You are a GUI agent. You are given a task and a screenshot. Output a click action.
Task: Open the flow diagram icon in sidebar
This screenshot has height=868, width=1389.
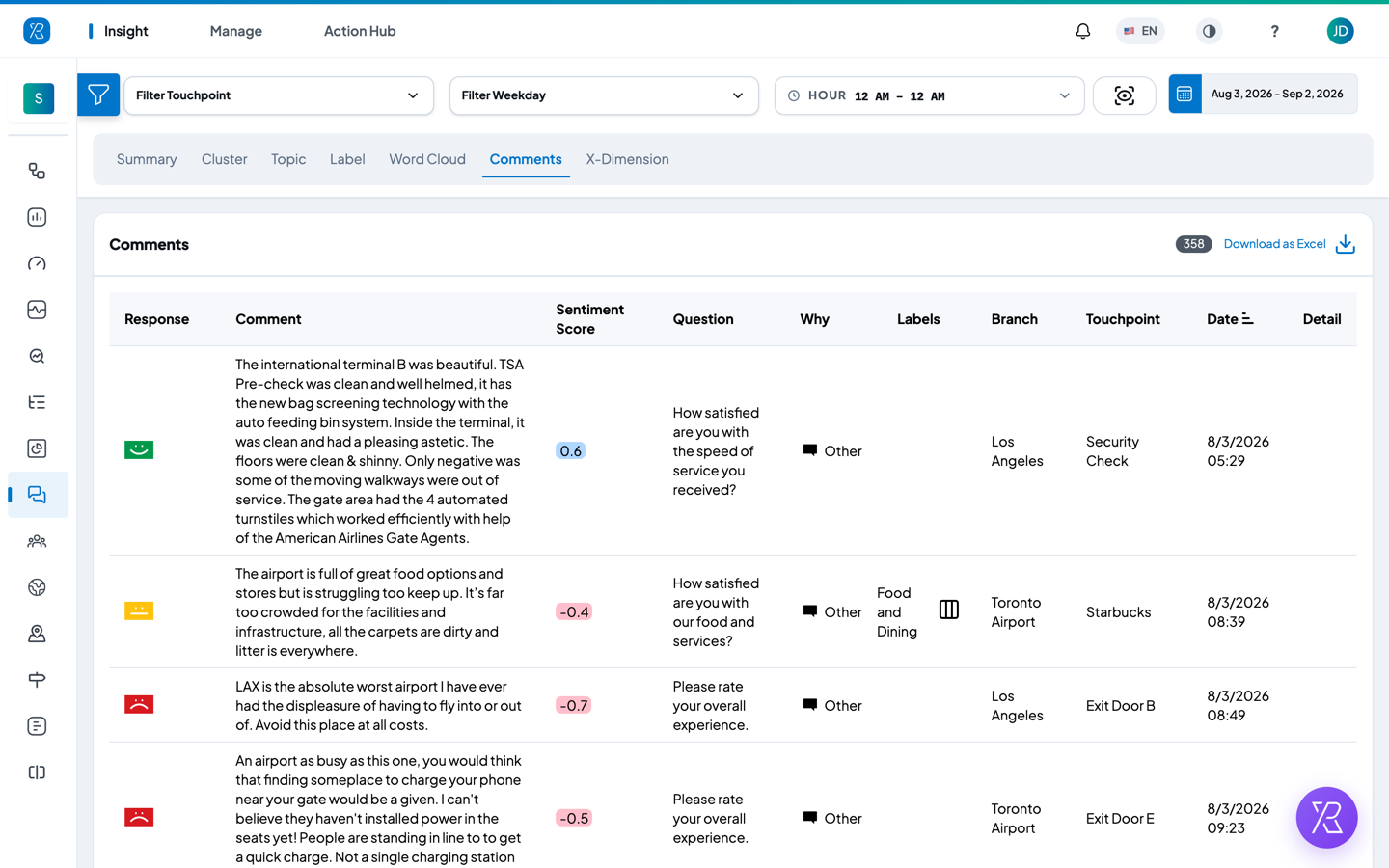pos(37,171)
